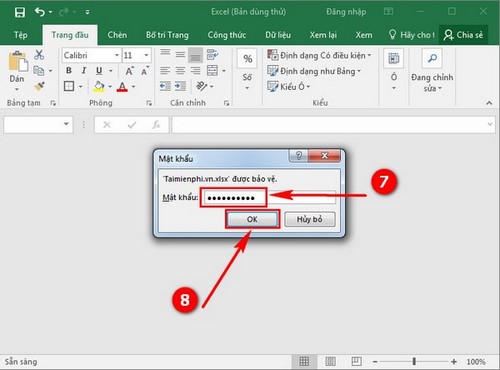
Task: Open the Phông font dialog launcher
Action: pyautogui.click(x=149, y=103)
